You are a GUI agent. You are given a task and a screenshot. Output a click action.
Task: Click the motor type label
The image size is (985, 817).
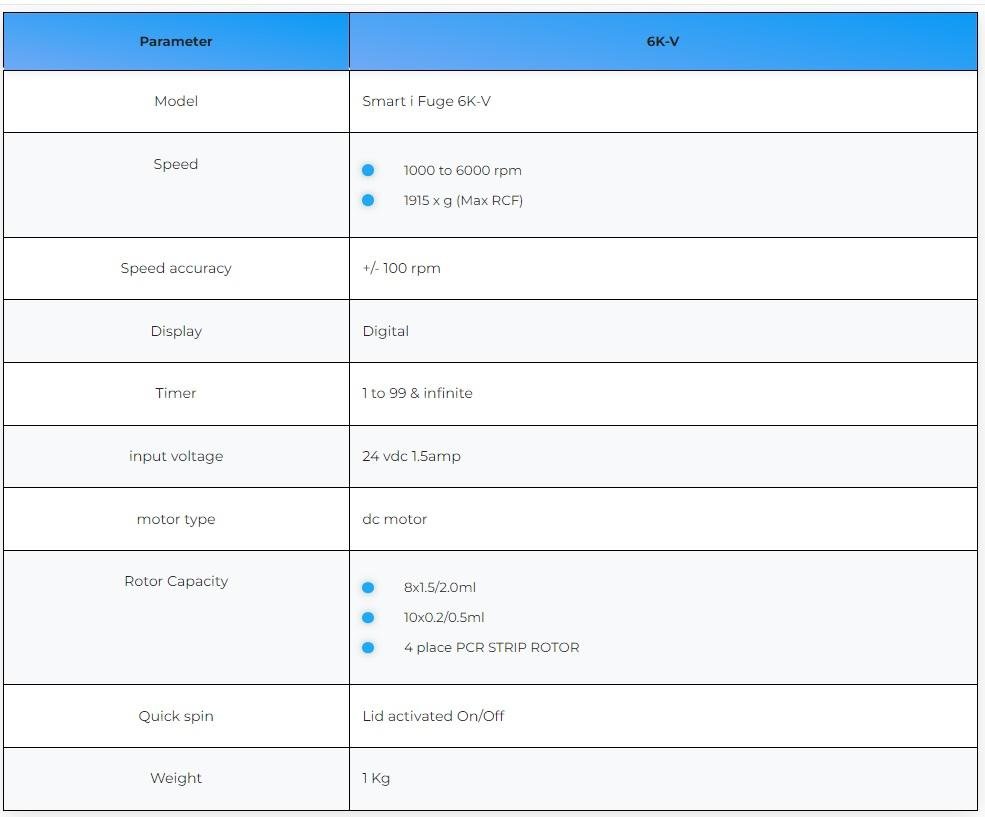[176, 519]
